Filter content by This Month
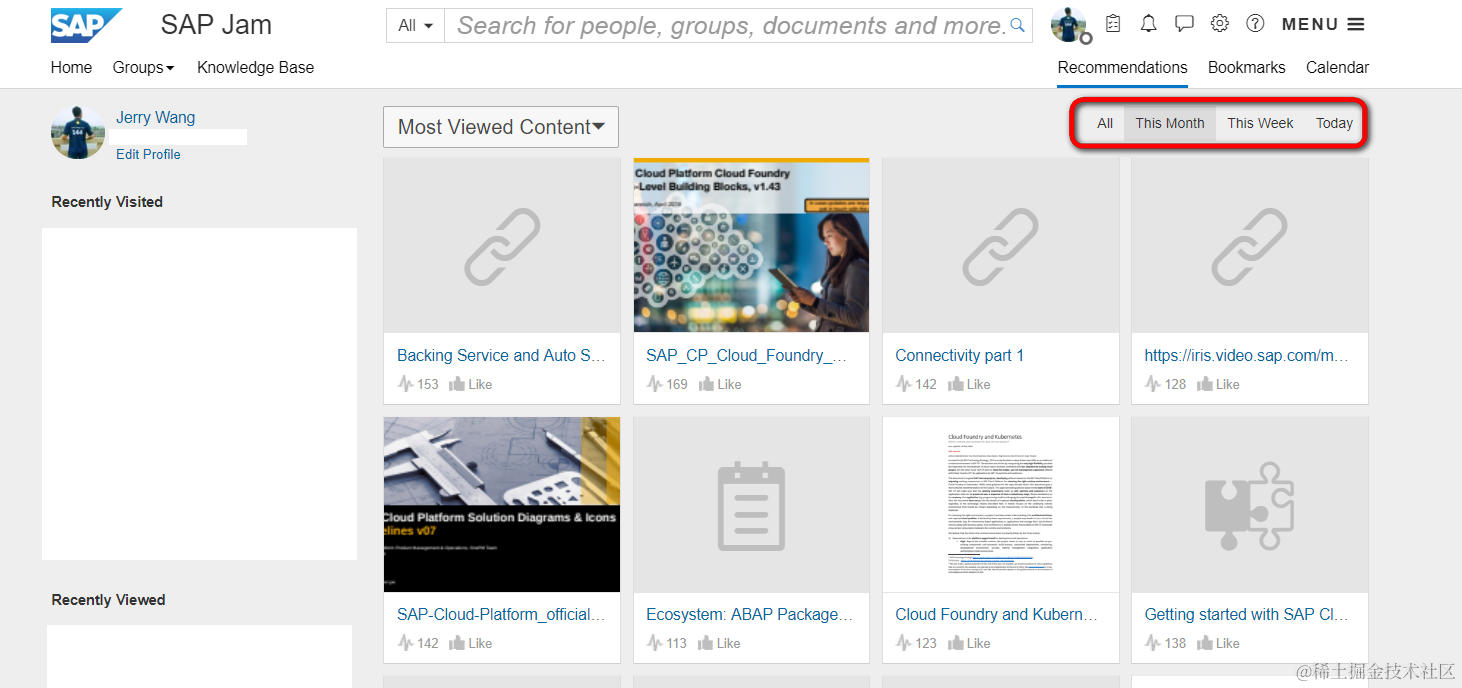Image resolution: width=1462 pixels, height=688 pixels. coord(1169,123)
